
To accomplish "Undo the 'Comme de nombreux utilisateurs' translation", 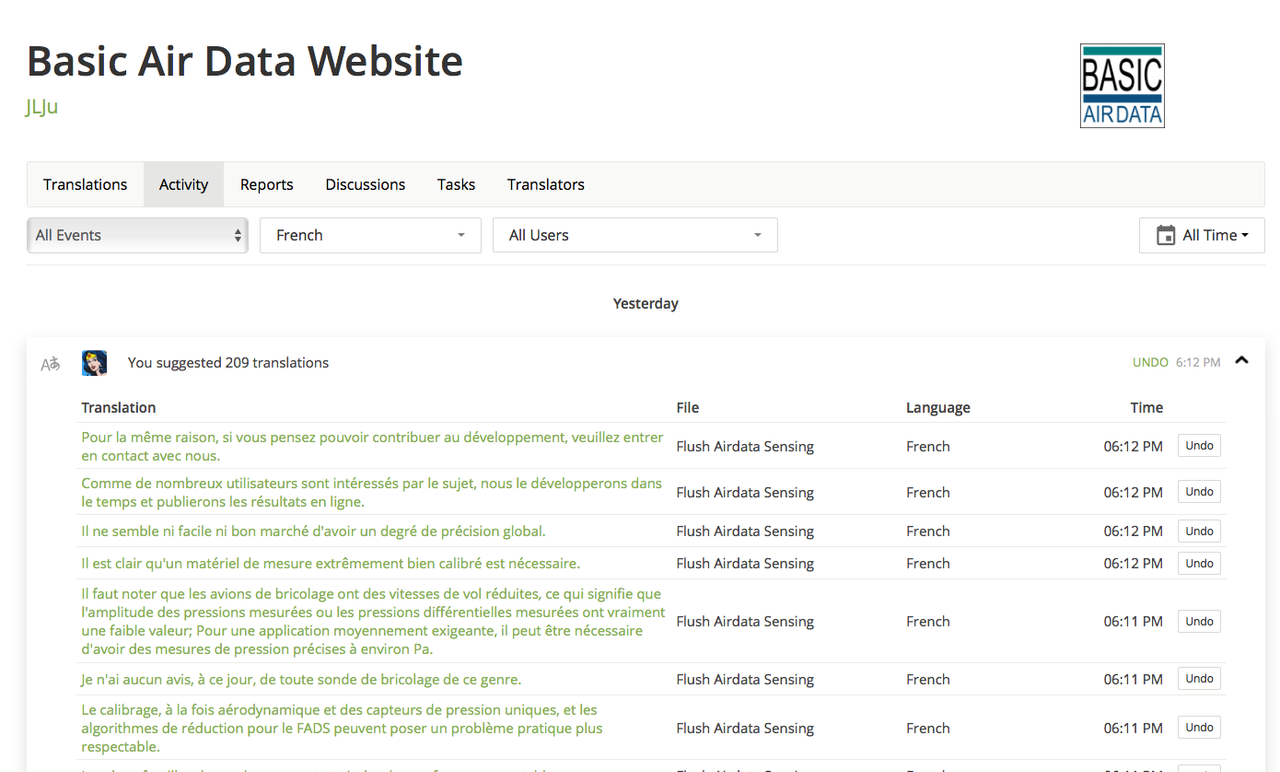I will point(1199,492).
